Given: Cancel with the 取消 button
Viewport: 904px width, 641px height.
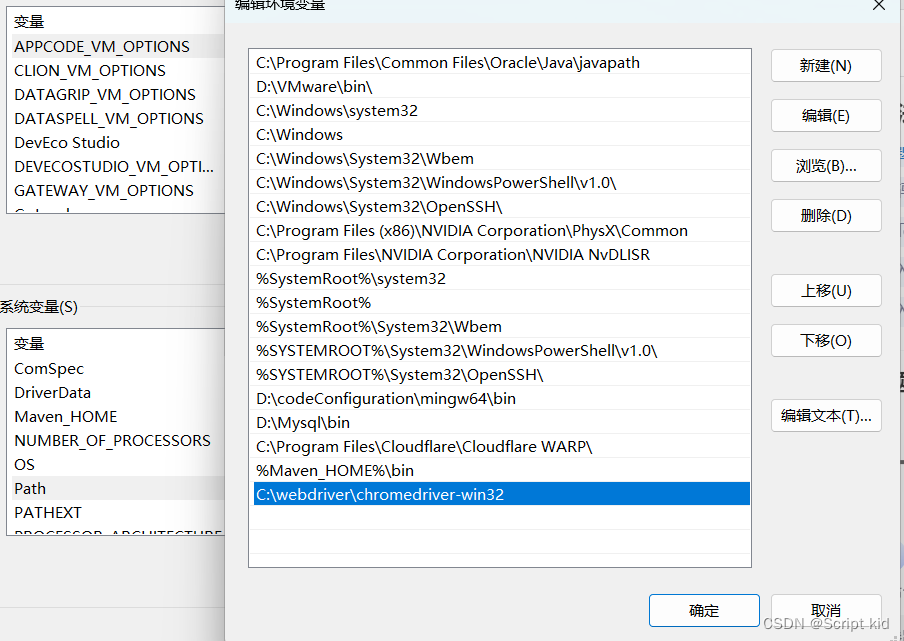Looking at the screenshot, I should (825, 611).
